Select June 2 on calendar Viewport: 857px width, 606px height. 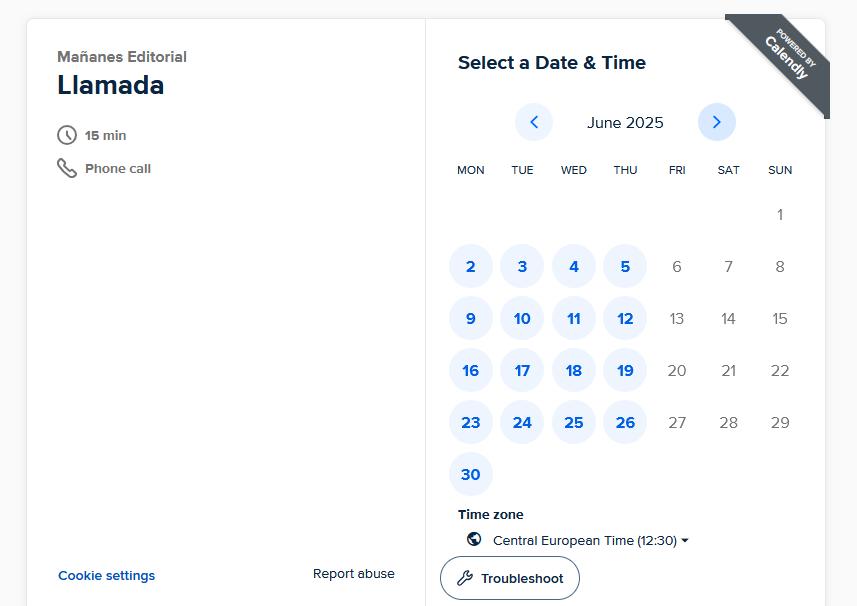[471, 266]
